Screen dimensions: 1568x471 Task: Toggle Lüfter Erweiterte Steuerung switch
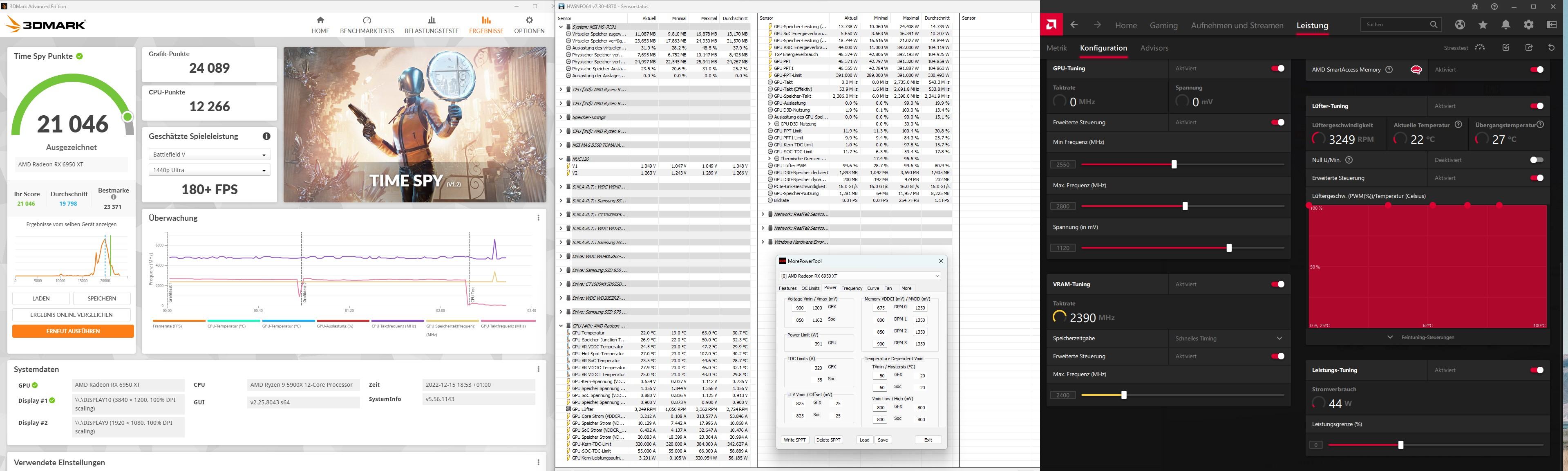point(1537,178)
